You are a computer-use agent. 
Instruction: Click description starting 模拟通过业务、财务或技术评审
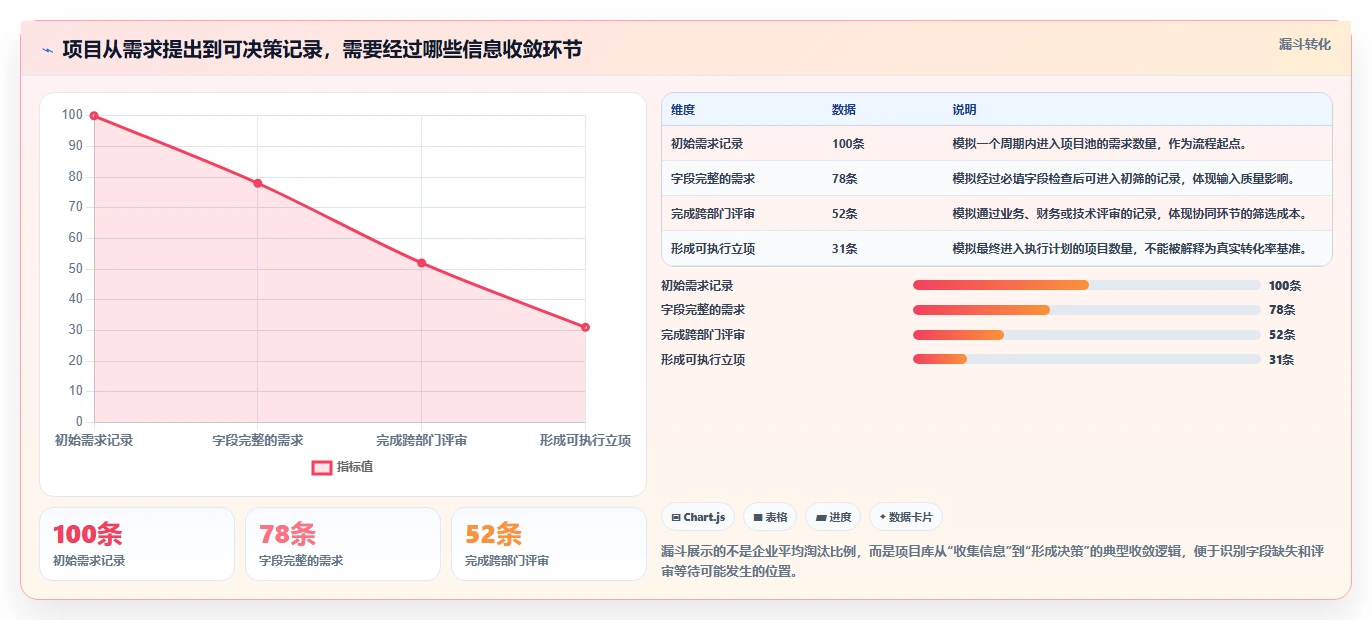click(x=1131, y=214)
